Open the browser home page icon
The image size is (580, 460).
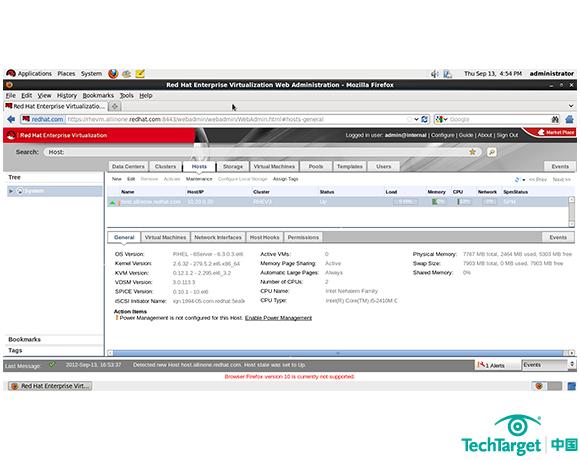click(570, 119)
